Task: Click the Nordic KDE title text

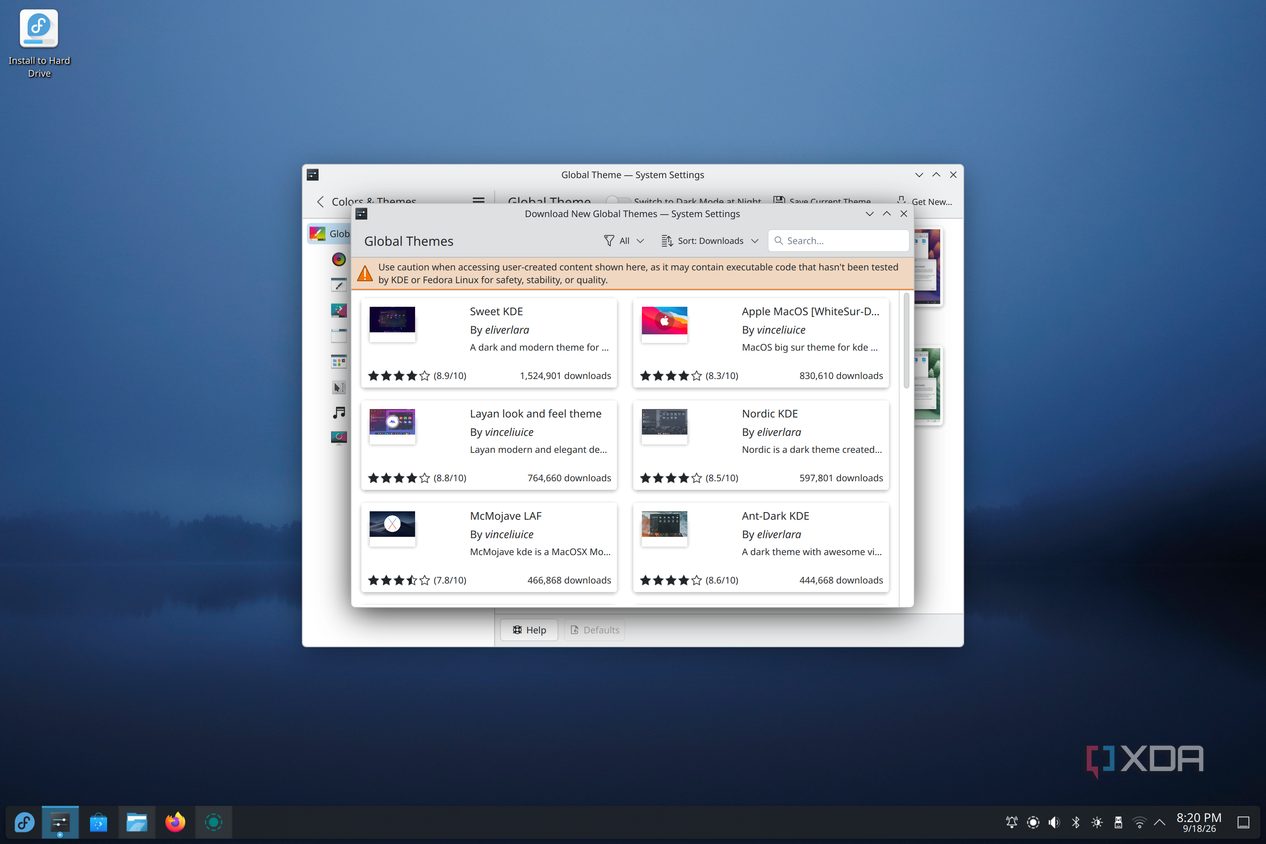Action: click(x=770, y=414)
